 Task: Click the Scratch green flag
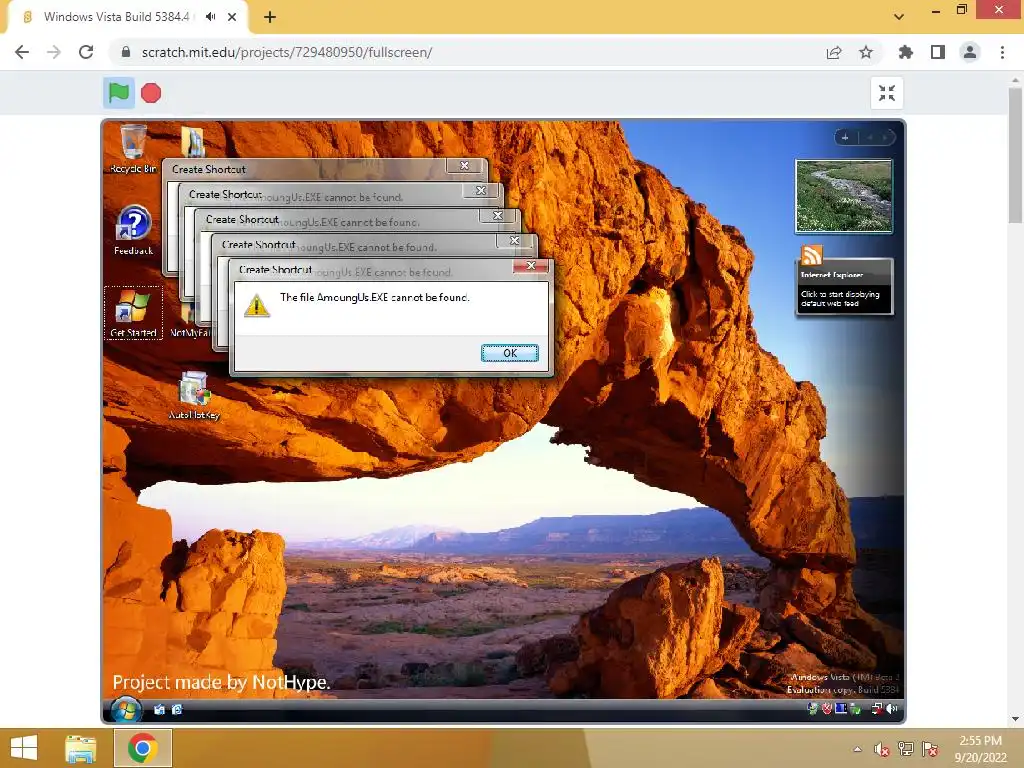click(x=119, y=93)
